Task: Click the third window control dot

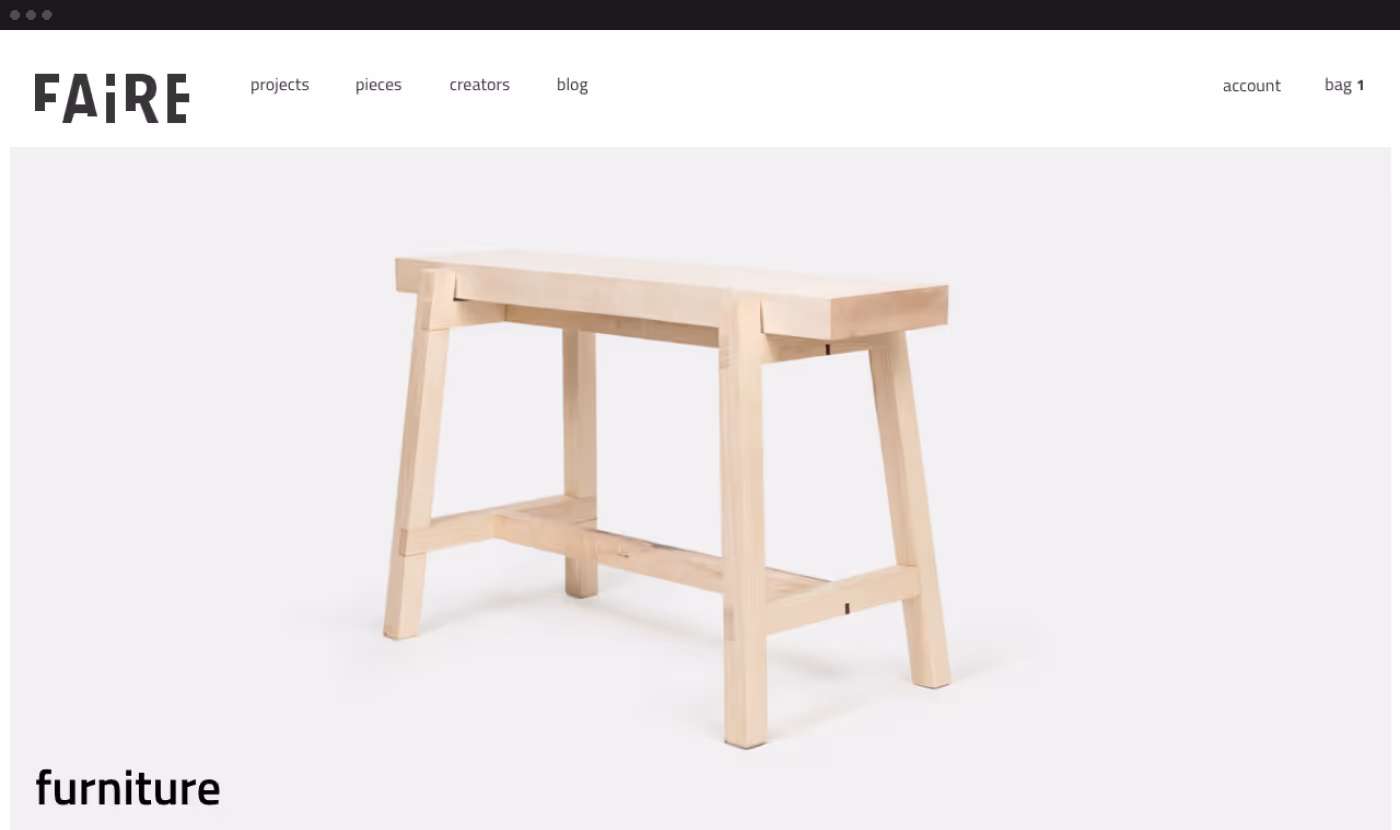Action: tap(47, 15)
